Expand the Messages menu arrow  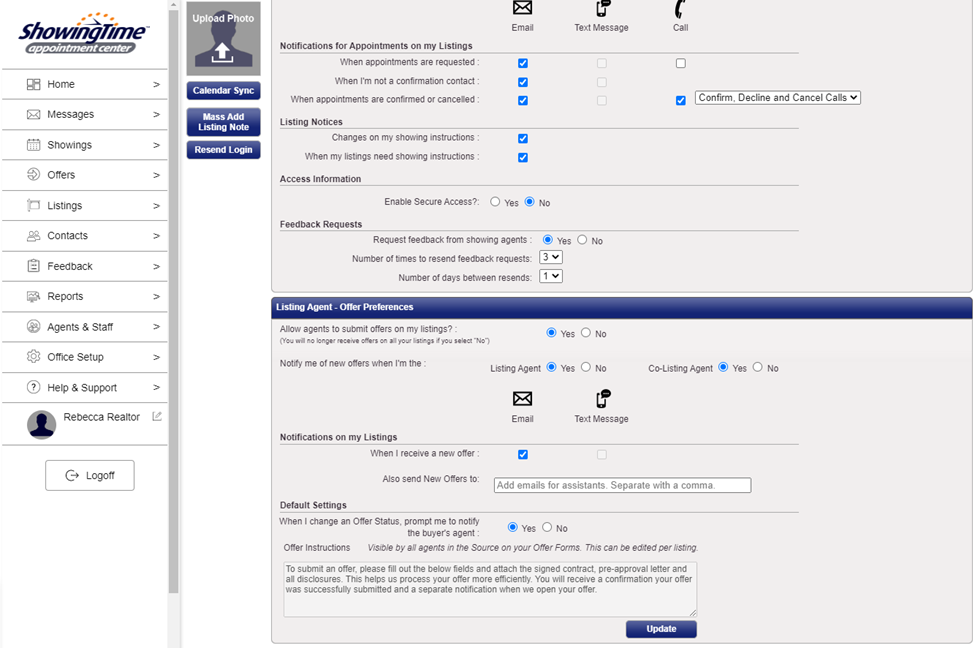pos(157,114)
